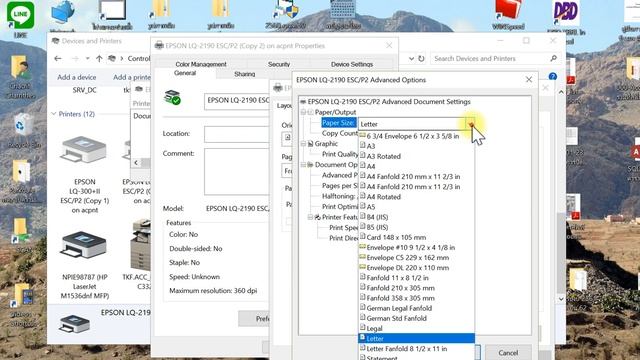
Task: Choose A3 paper size from list
Action: click(371, 146)
